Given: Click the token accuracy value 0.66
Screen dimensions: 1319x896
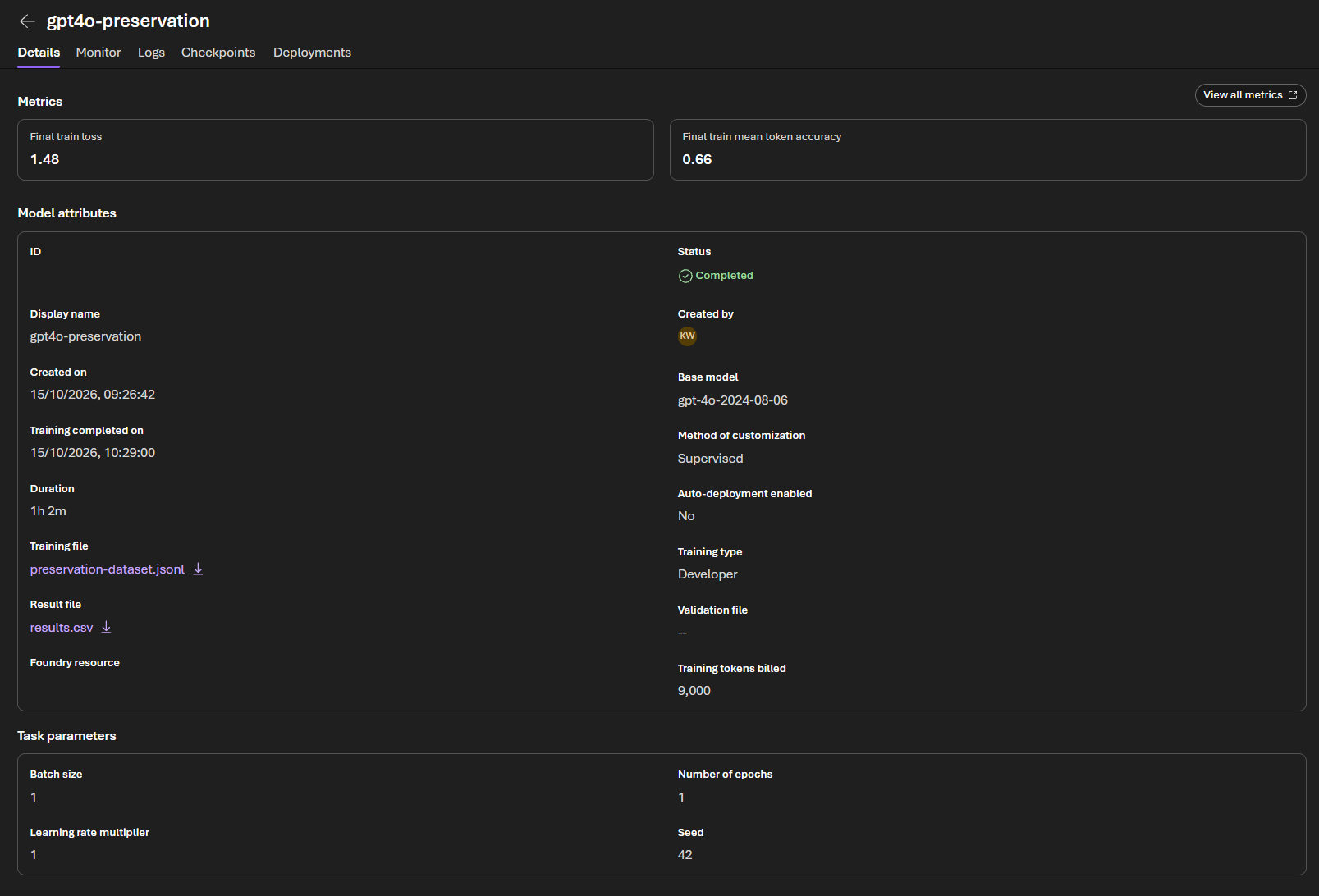Looking at the screenshot, I should (x=697, y=159).
